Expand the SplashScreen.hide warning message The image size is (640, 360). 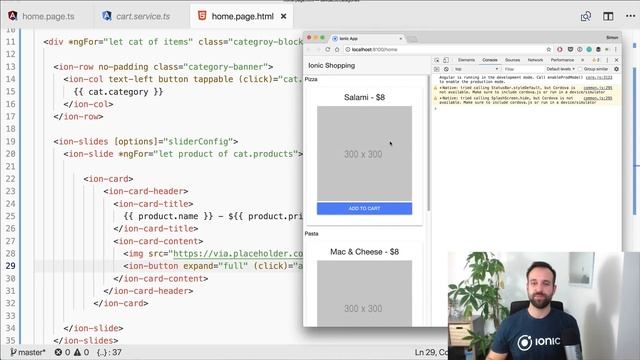pos(440,98)
